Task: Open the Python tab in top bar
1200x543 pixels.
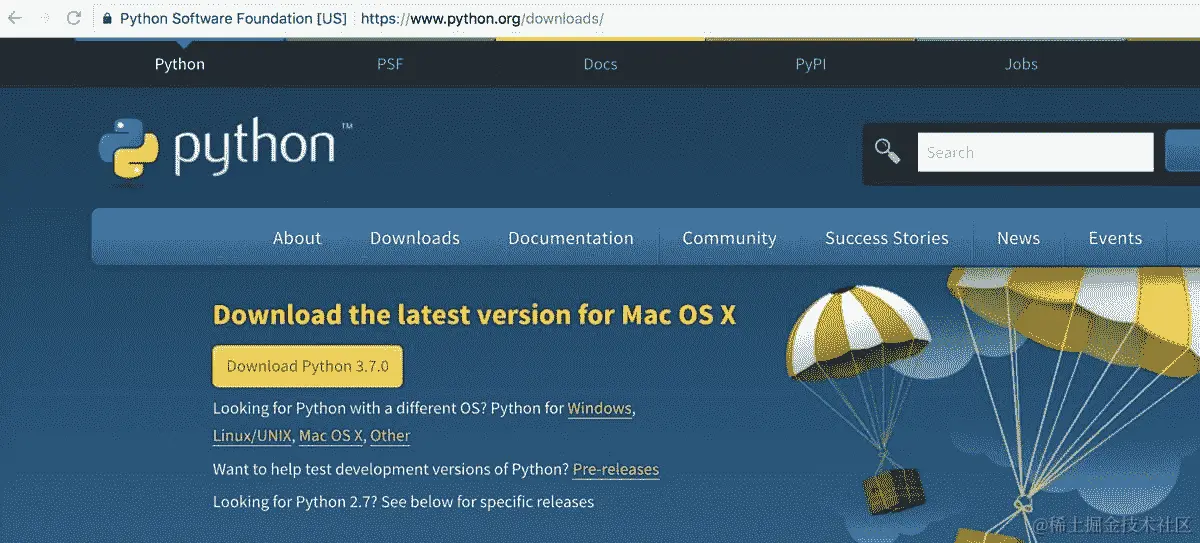Action: [x=180, y=64]
